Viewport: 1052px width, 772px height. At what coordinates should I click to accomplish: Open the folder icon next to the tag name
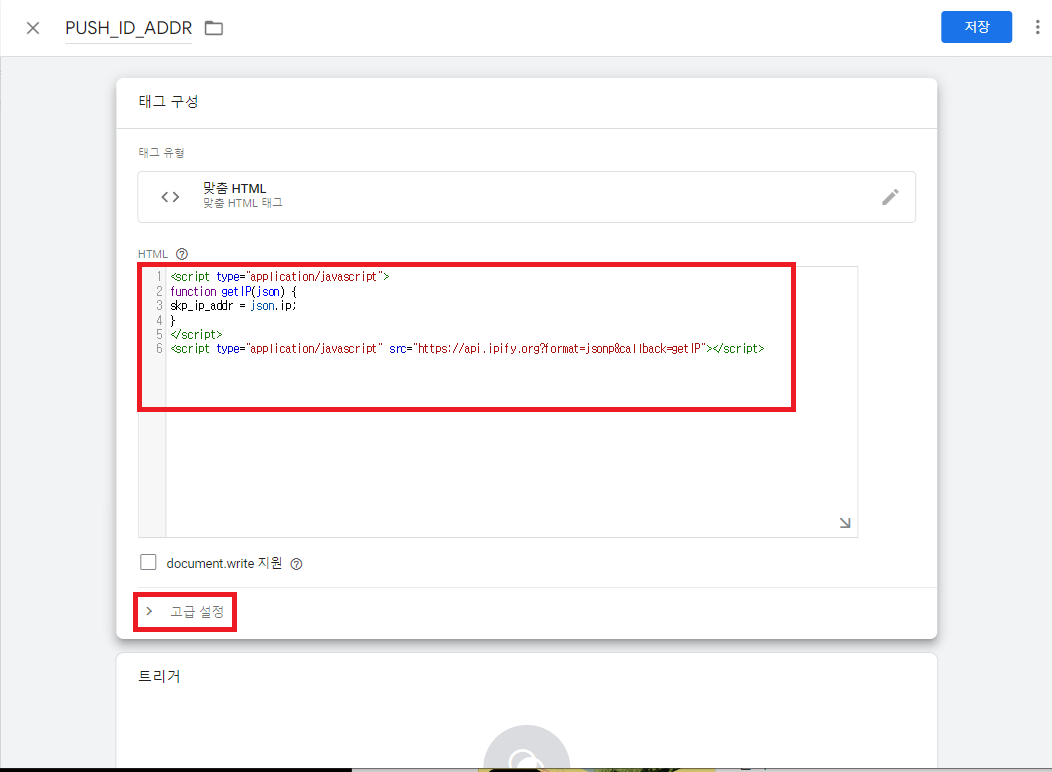coord(214,28)
